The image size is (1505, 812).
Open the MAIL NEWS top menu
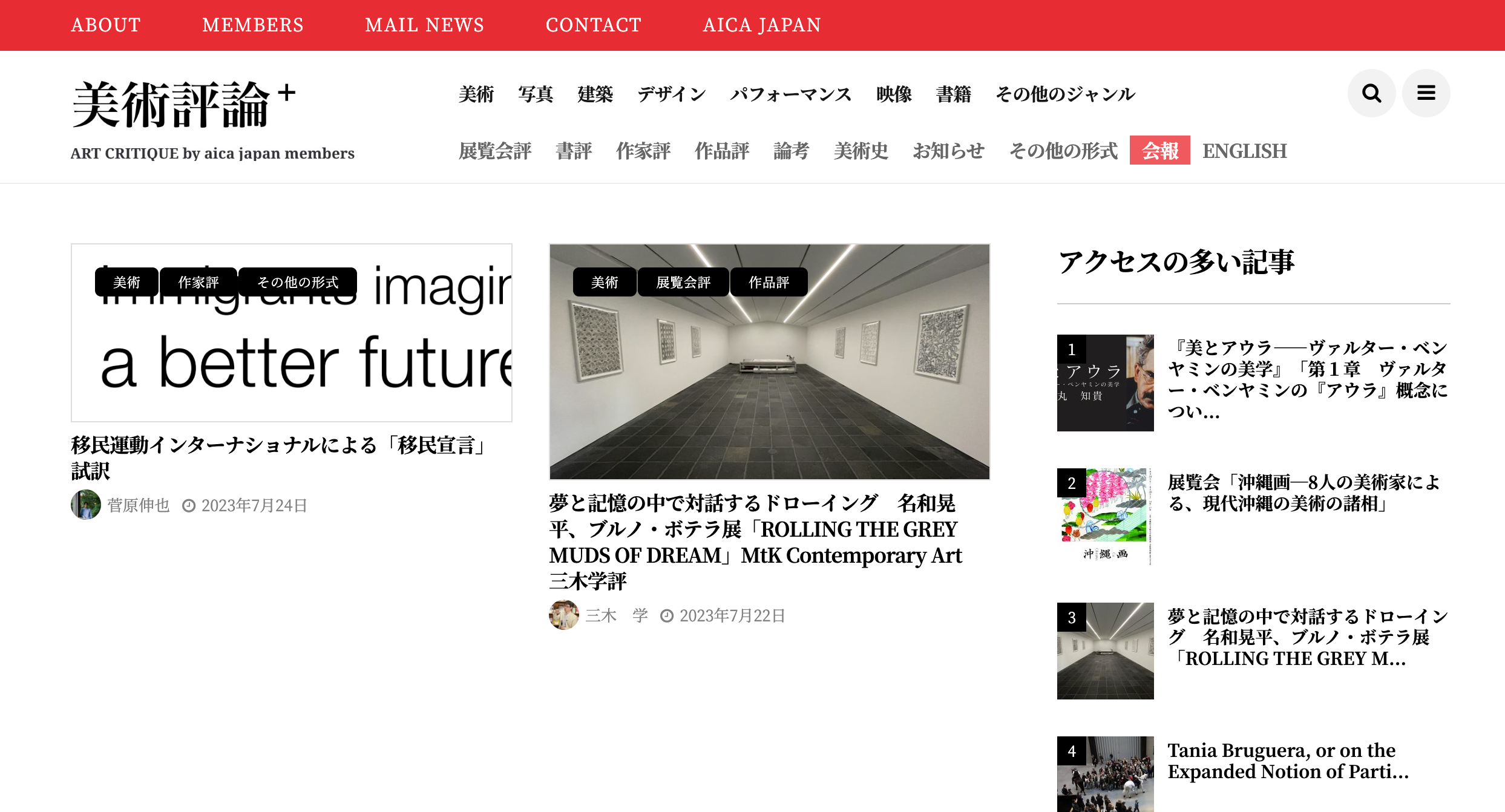tap(424, 25)
